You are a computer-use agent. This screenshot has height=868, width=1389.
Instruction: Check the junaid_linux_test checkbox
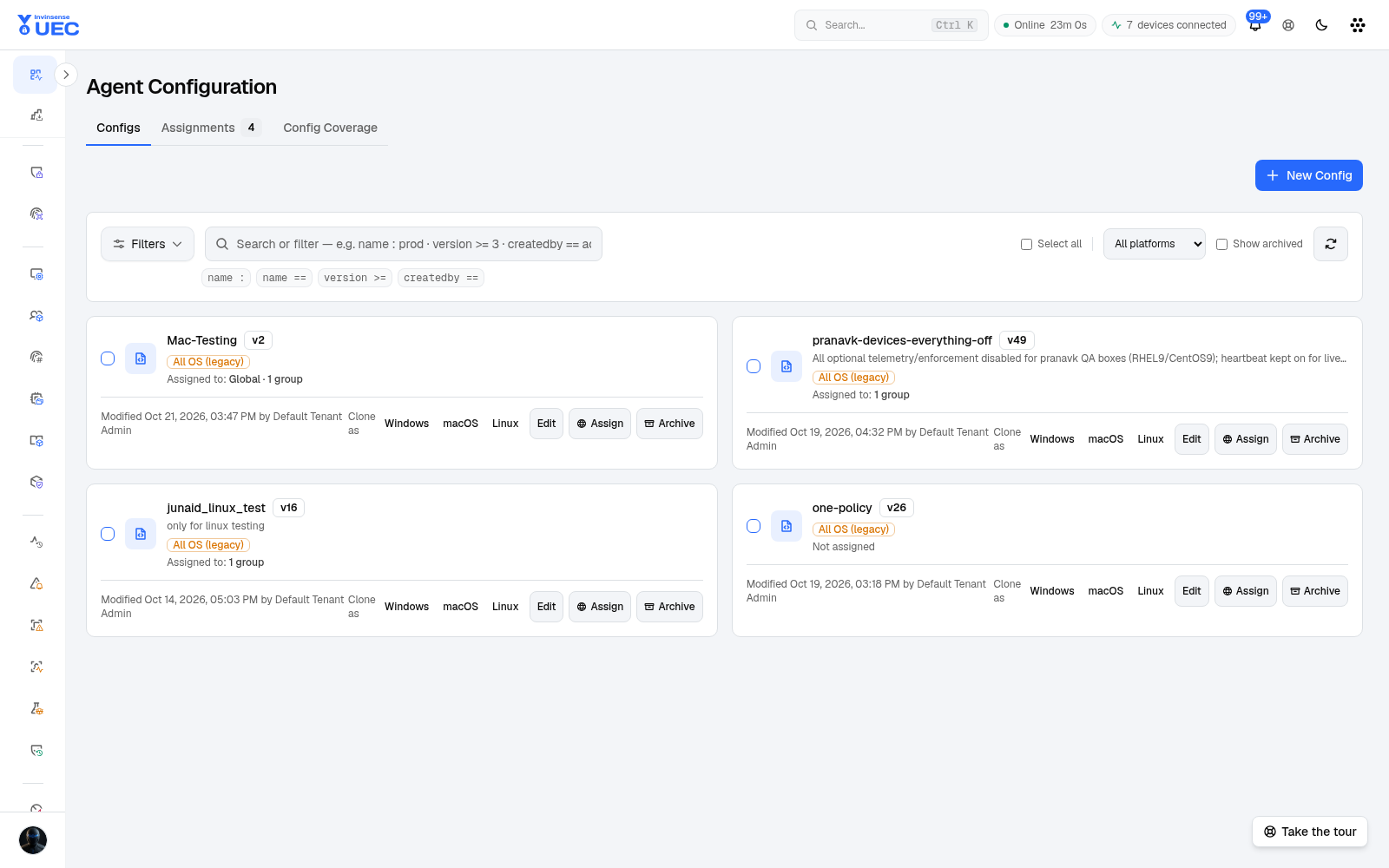pos(108,534)
